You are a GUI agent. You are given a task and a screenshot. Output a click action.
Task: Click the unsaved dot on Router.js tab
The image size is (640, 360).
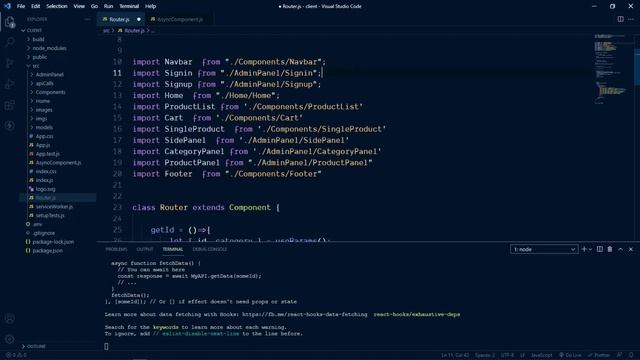pyautogui.click(x=139, y=19)
